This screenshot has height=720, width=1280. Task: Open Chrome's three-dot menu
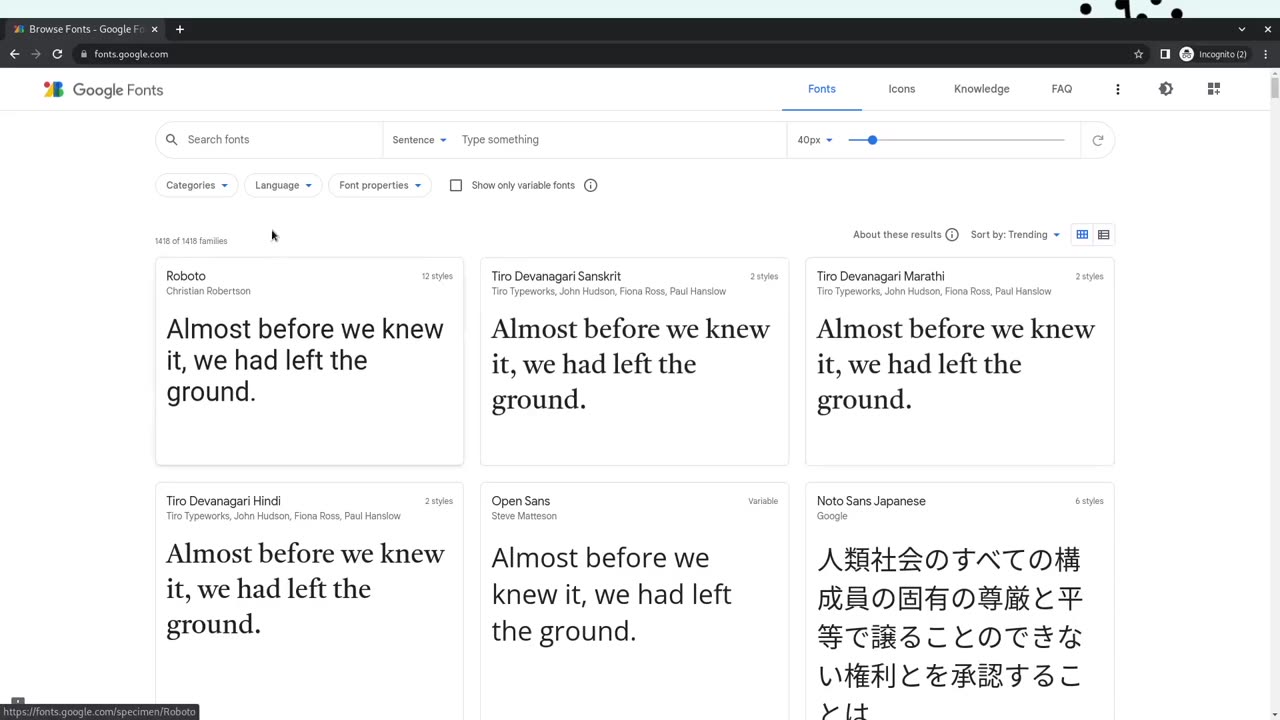click(x=1266, y=54)
